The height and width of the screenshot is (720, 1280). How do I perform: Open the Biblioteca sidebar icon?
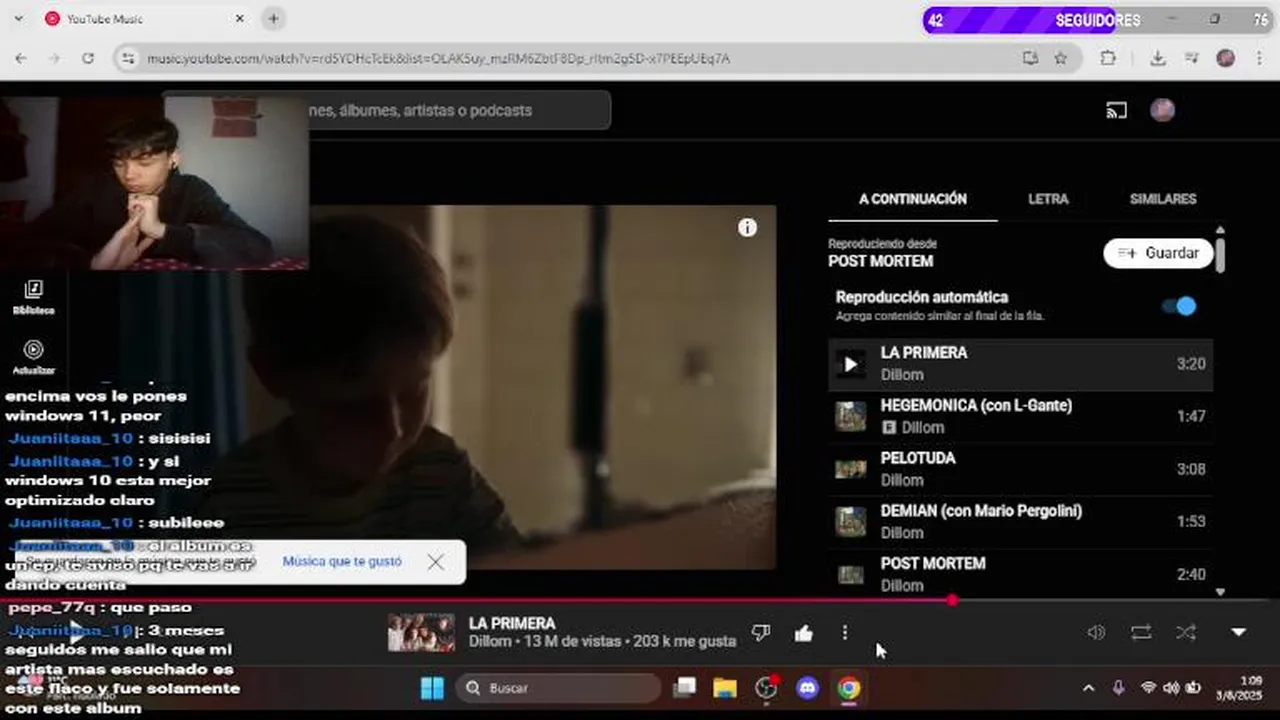coord(34,296)
